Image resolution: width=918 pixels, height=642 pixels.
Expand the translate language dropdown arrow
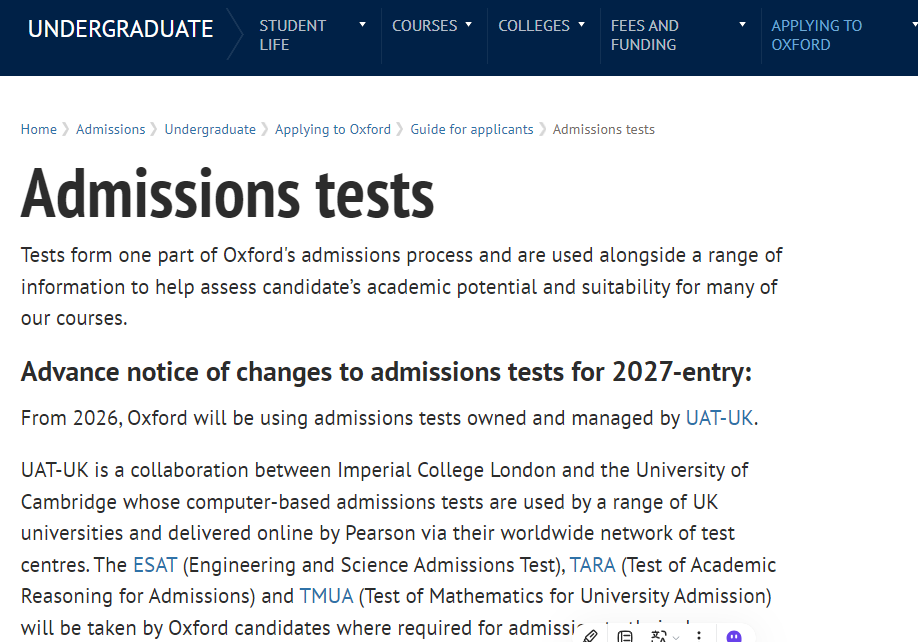(676, 637)
